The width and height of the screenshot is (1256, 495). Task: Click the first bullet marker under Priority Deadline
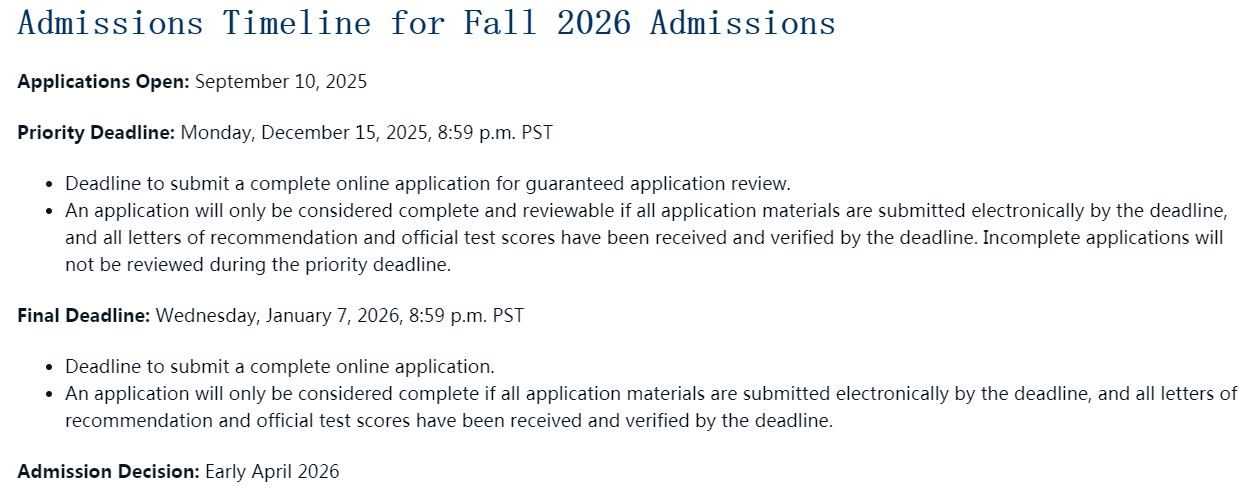pos(50,185)
